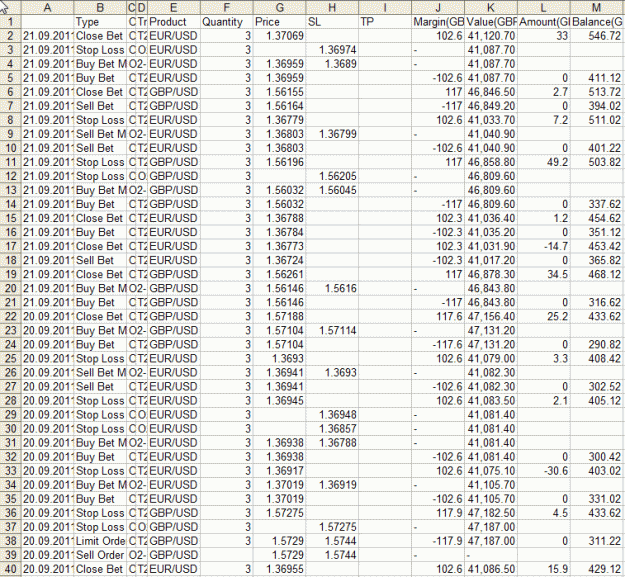
Task: Click price cell 1.36724
Action: 280,260
